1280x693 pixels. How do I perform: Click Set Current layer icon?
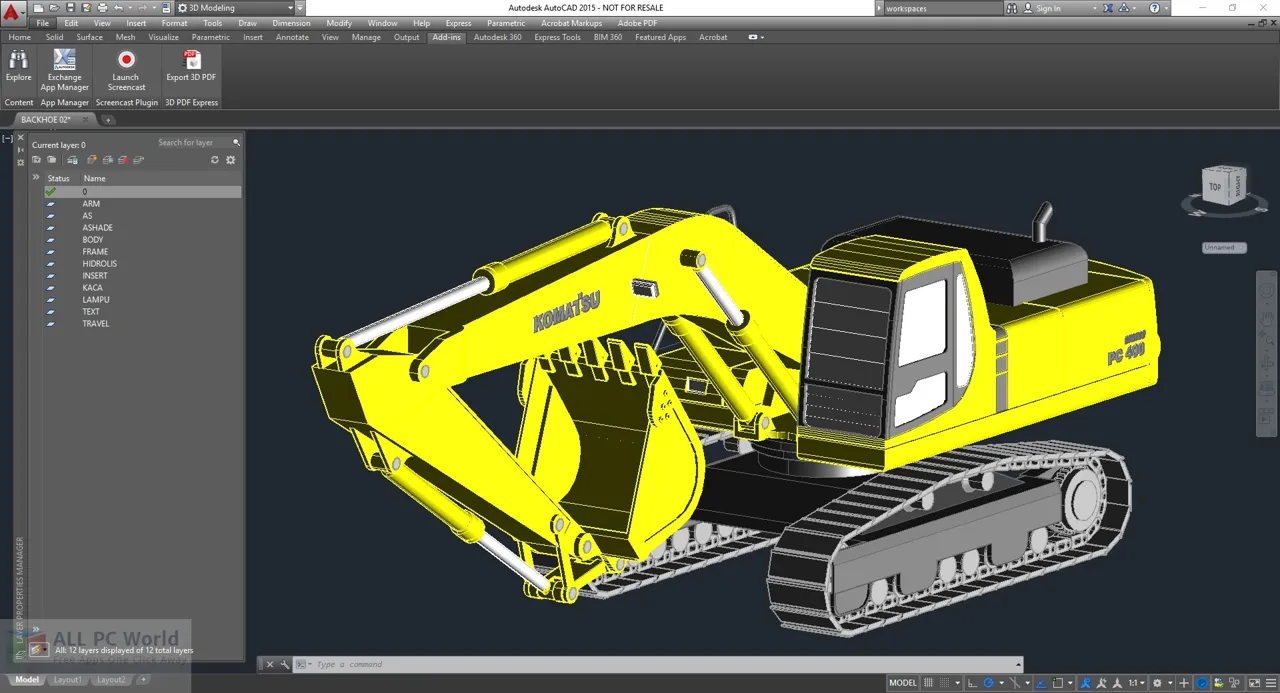(139, 159)
